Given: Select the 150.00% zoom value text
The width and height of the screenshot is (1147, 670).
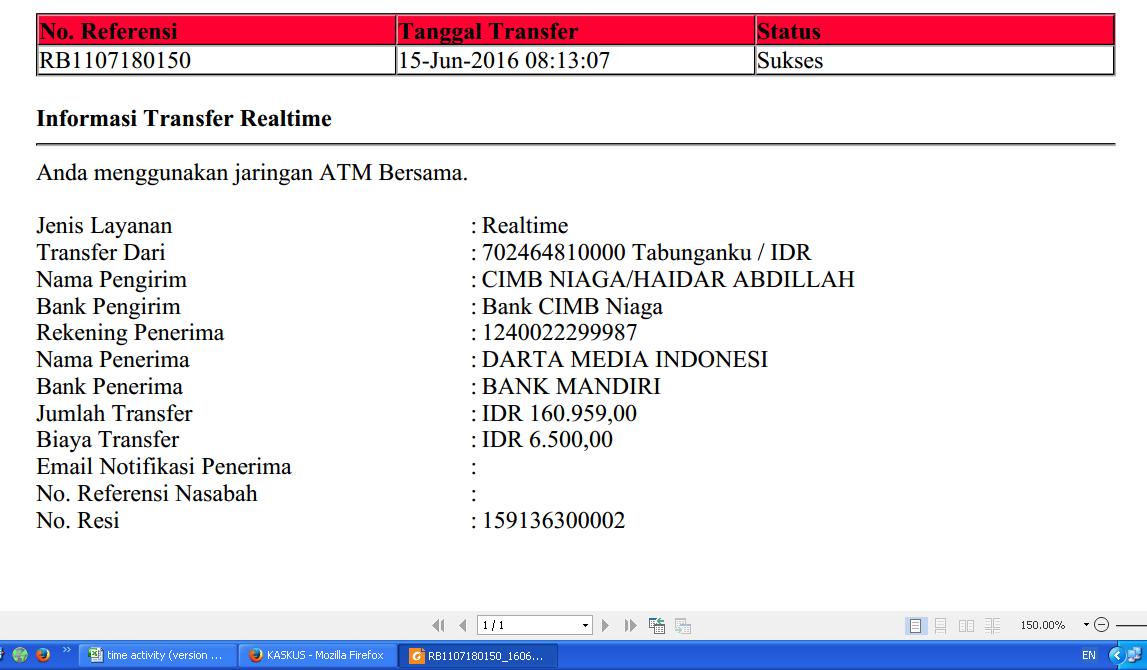Looking at the screenshot, I should pos(1043,625).
